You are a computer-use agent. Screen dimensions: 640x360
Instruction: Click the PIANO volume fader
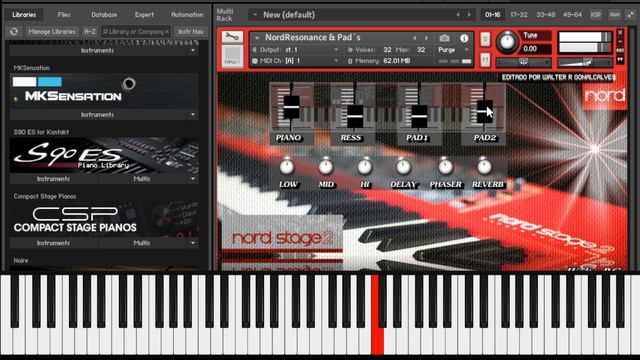291,107
